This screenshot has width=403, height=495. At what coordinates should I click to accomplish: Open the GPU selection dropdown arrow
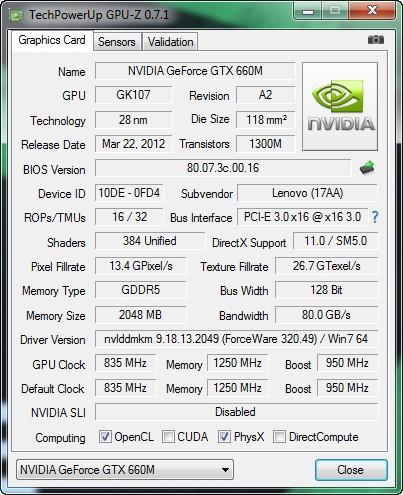[225, 470]
